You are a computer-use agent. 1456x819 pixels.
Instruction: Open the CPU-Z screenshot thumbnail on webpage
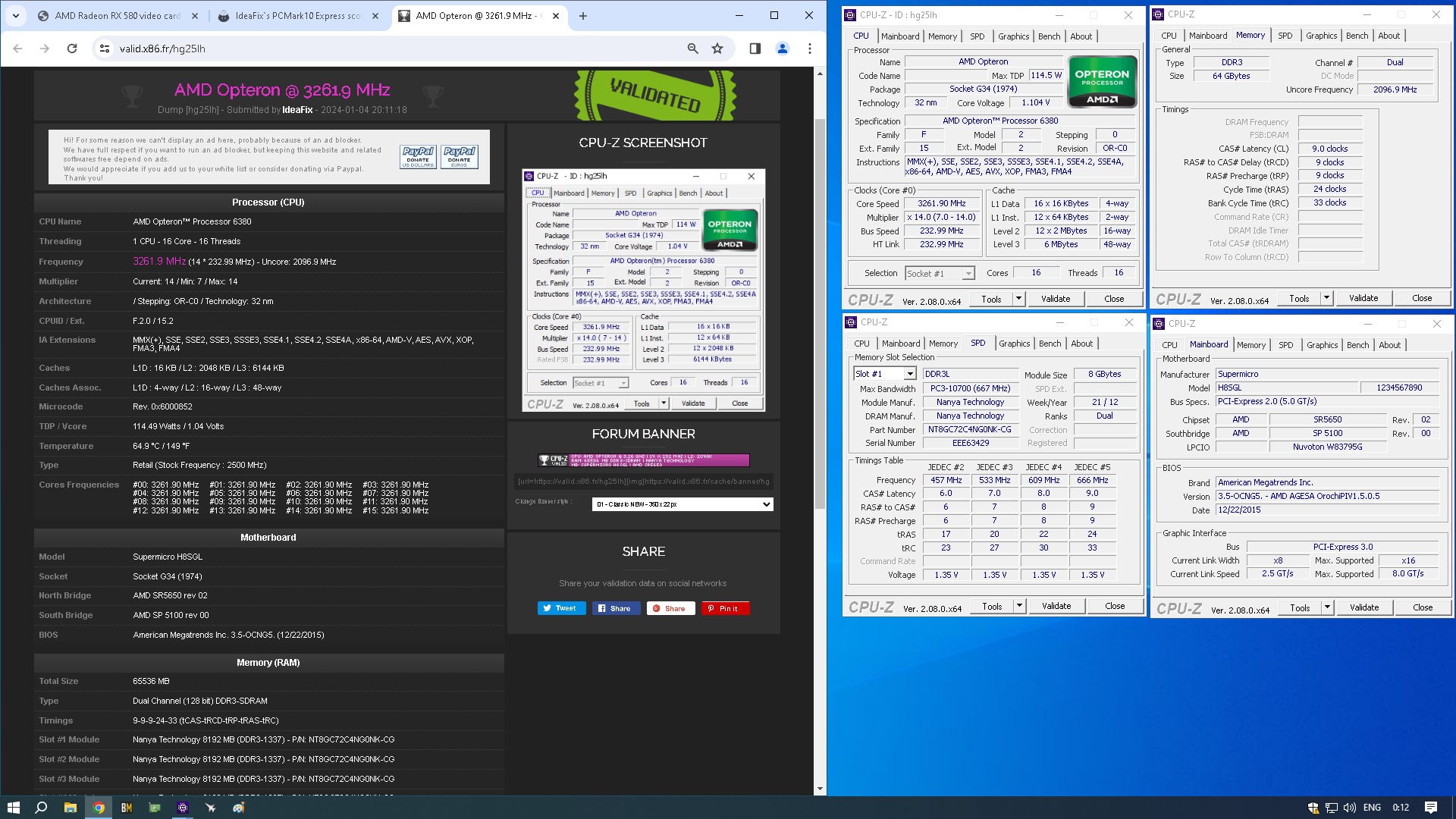coord(644,290)
